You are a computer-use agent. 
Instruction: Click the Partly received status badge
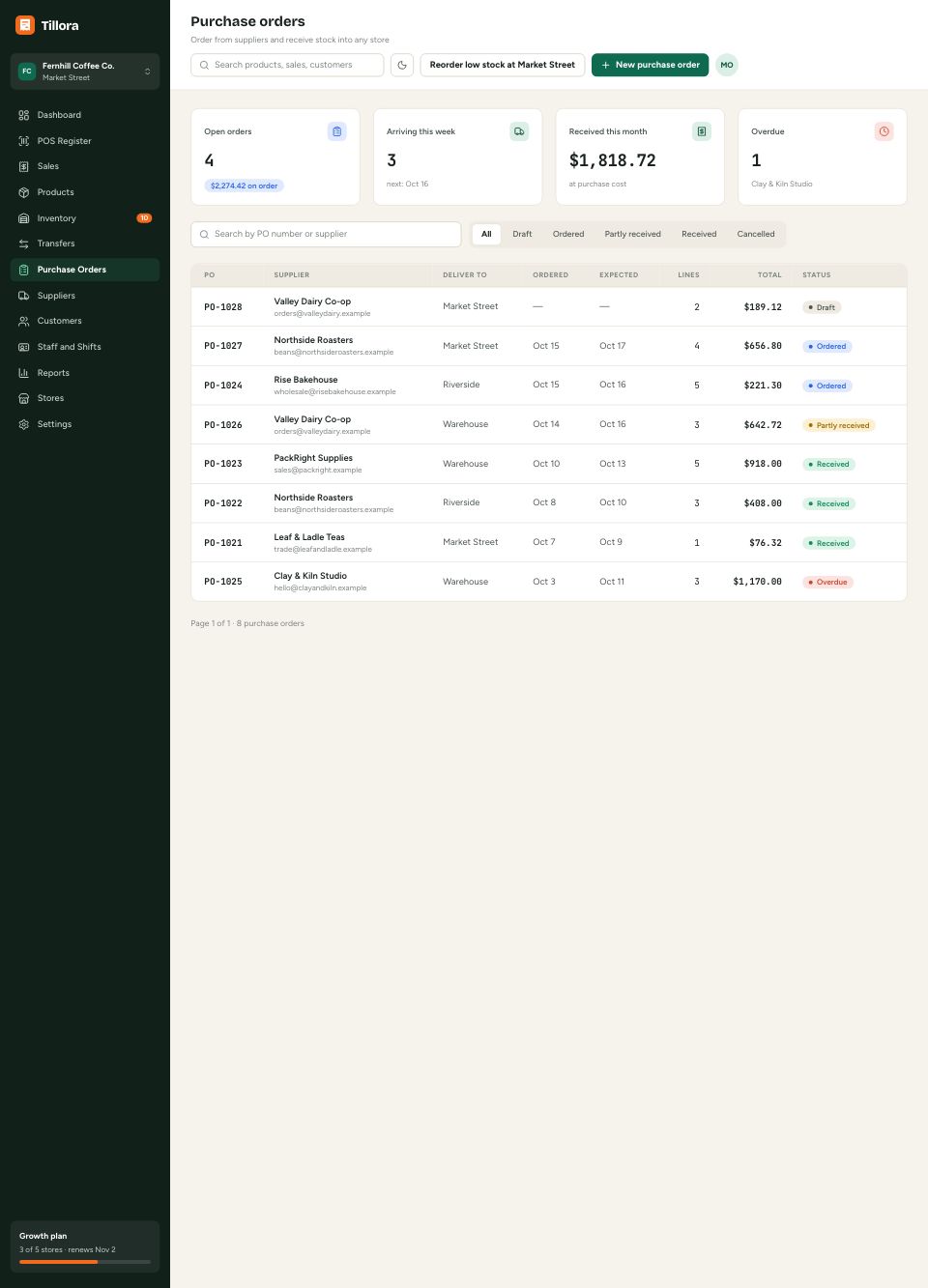click(x=839, y=425)
